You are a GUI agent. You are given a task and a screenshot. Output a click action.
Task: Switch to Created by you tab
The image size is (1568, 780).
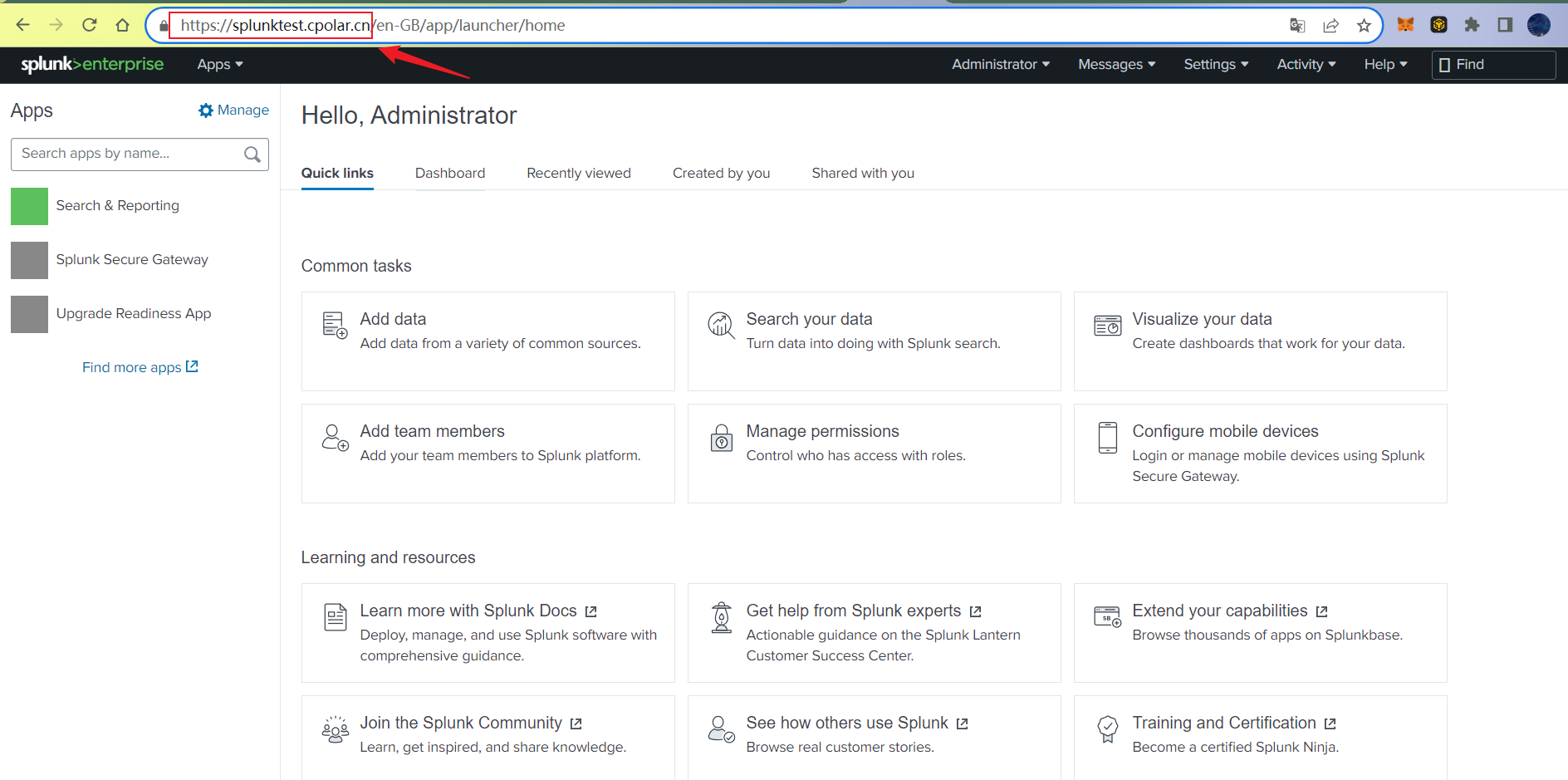721,173
